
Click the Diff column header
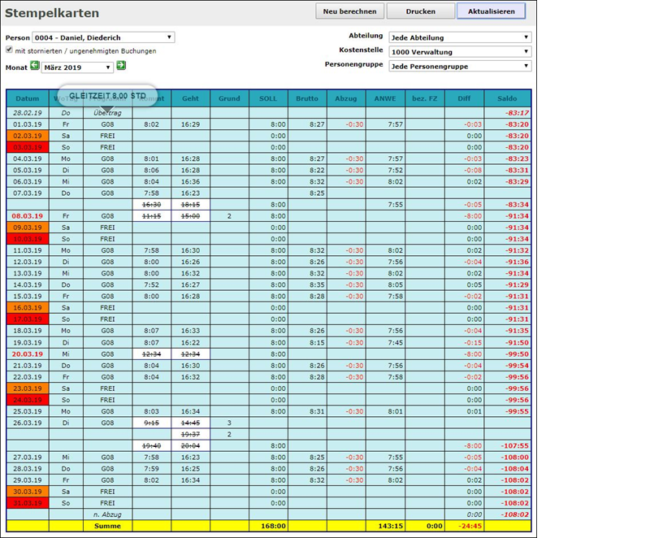pos(464,99)
